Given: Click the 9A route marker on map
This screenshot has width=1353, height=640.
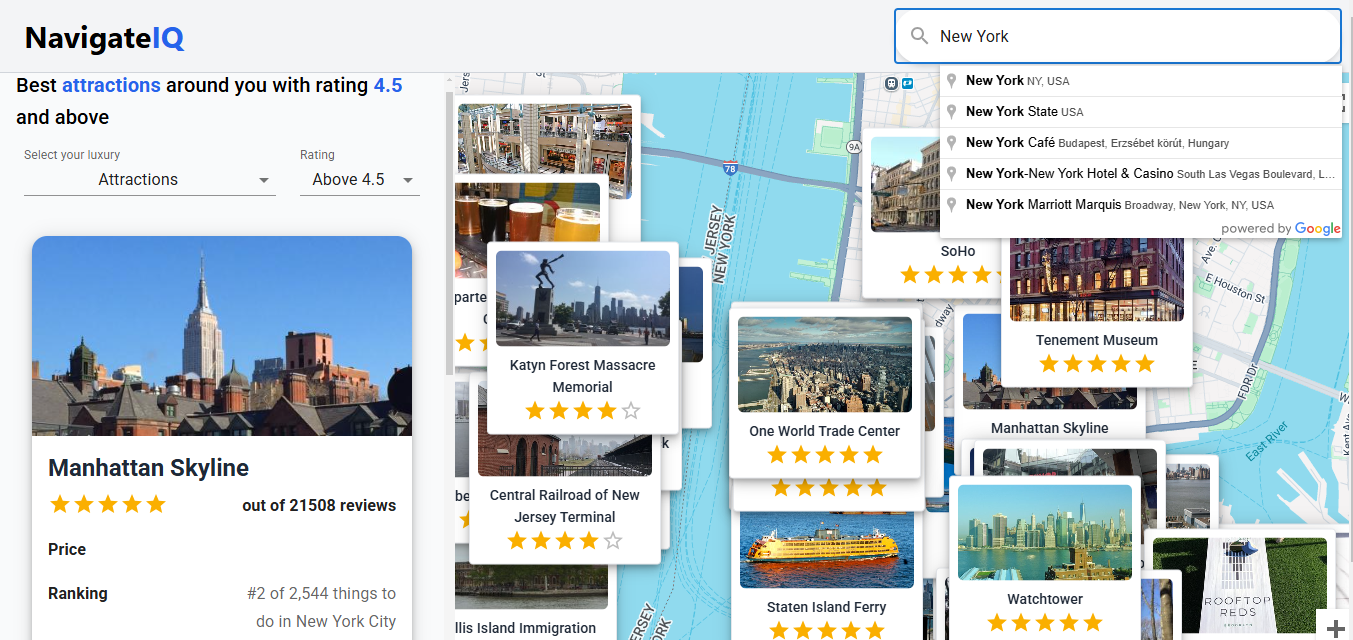Looking at the screenshot, I should pyautogui.click(x=853, y=147).
